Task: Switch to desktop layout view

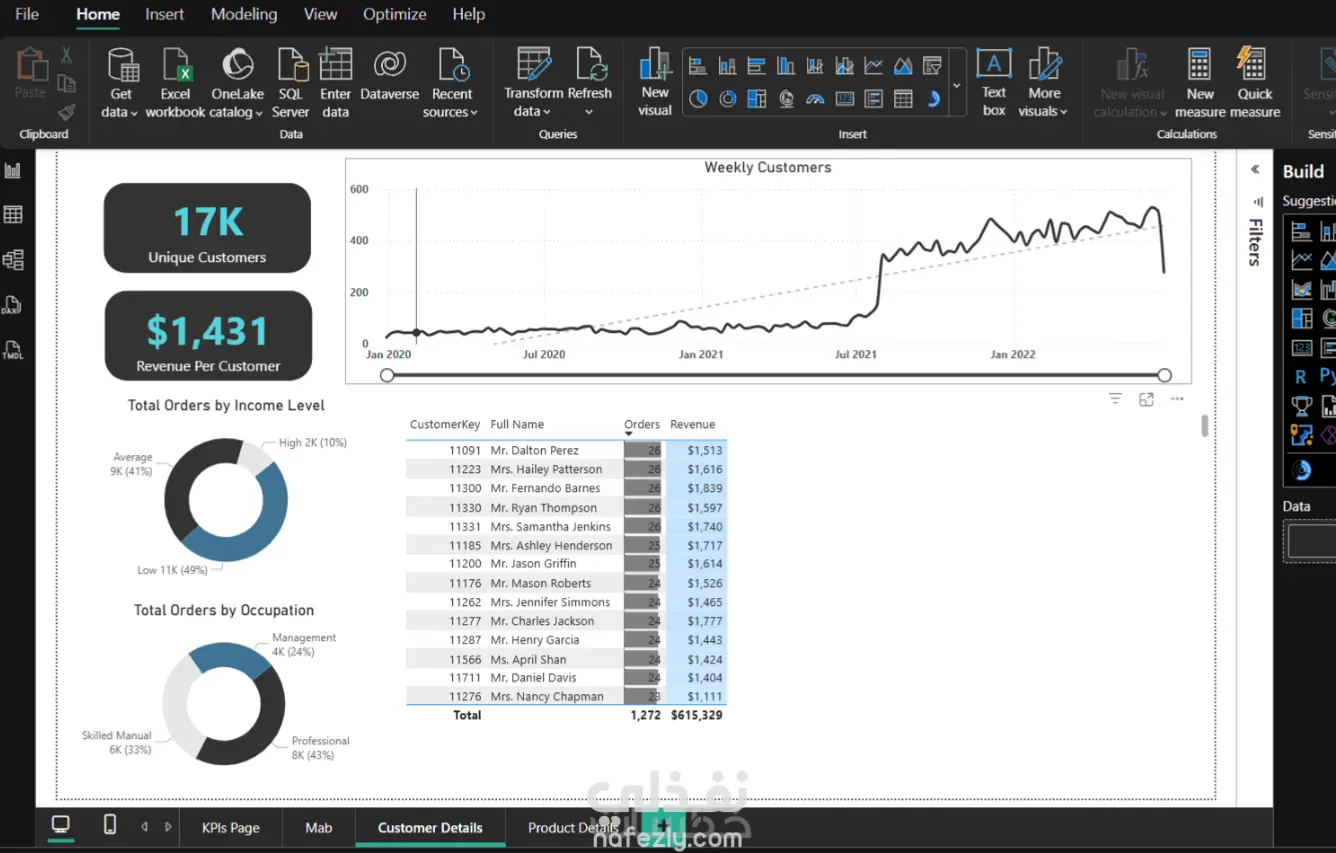Action: (61, 825)
